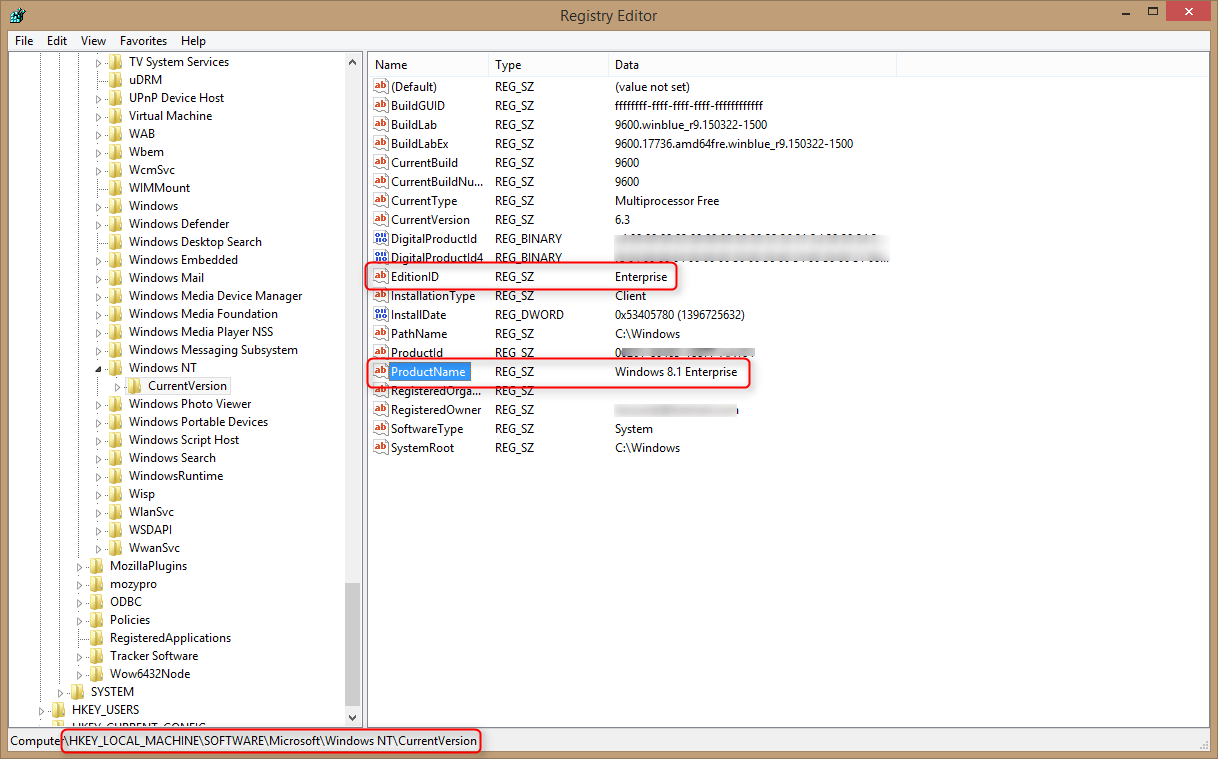Click the folder icon of Windows Search key
1218x759 pixels.
[116, 458]
